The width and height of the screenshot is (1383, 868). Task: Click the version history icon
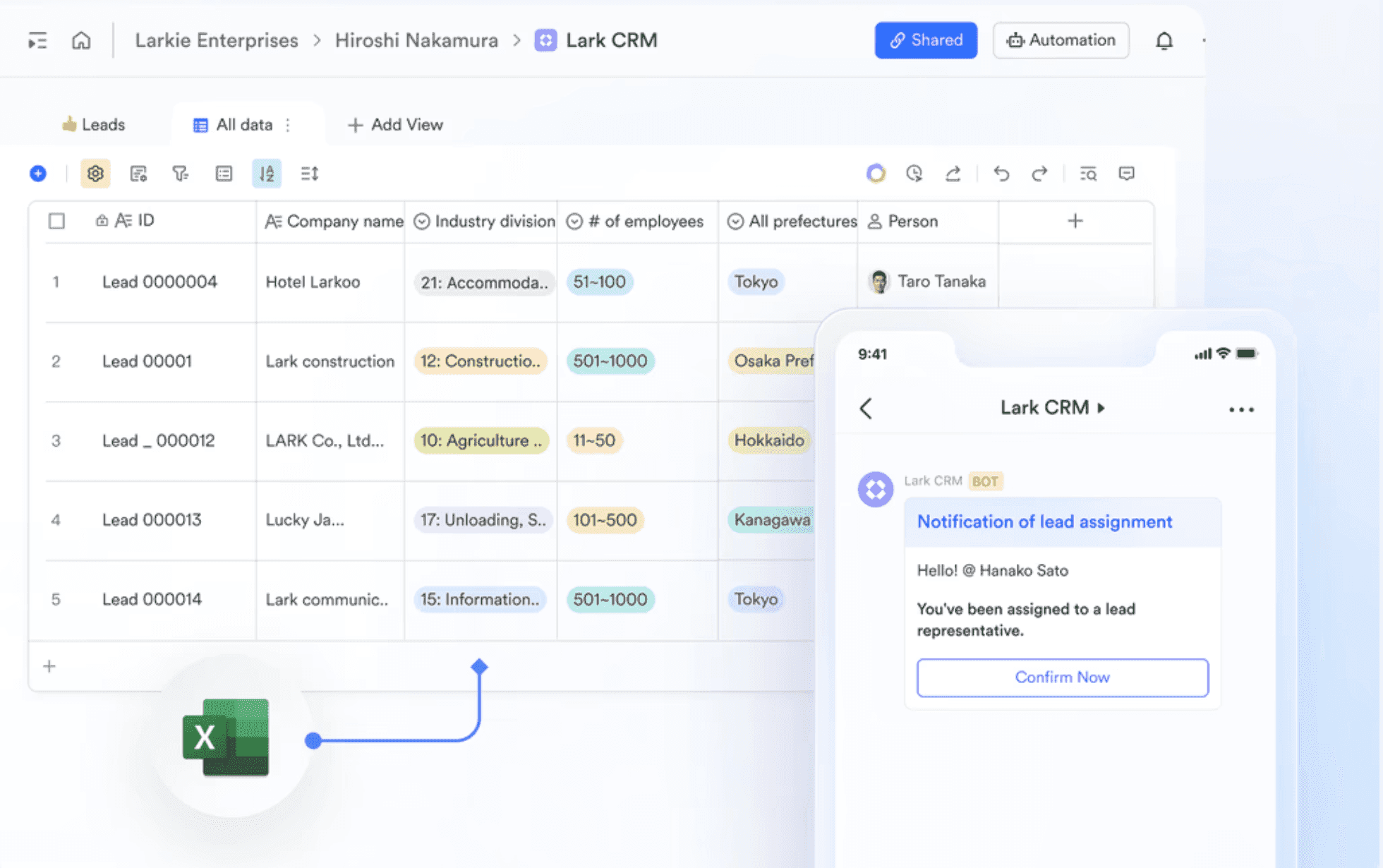point(914,174)
